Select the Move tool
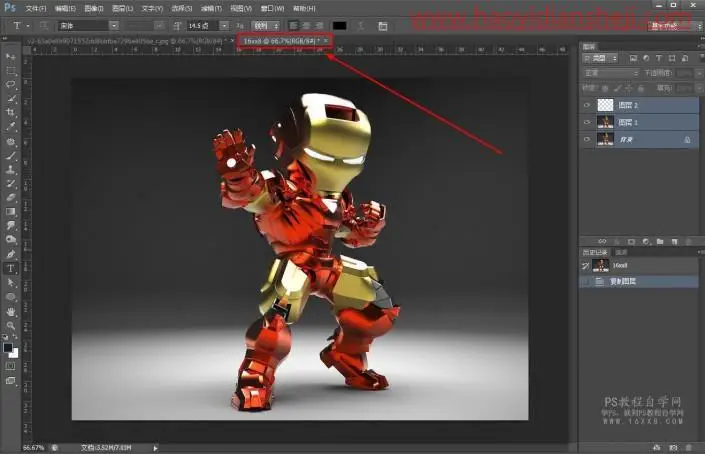705x454 pixels. click(11, 57)
